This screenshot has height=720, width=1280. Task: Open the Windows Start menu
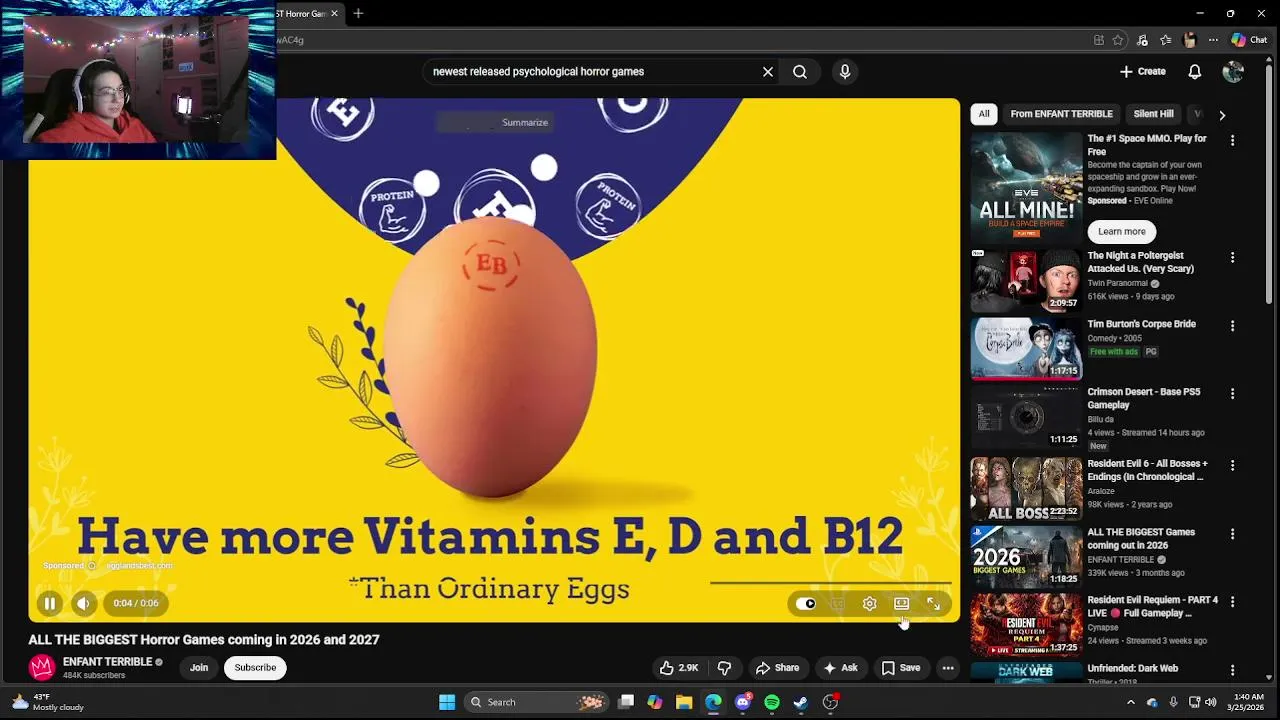click(x=447, y=702)
